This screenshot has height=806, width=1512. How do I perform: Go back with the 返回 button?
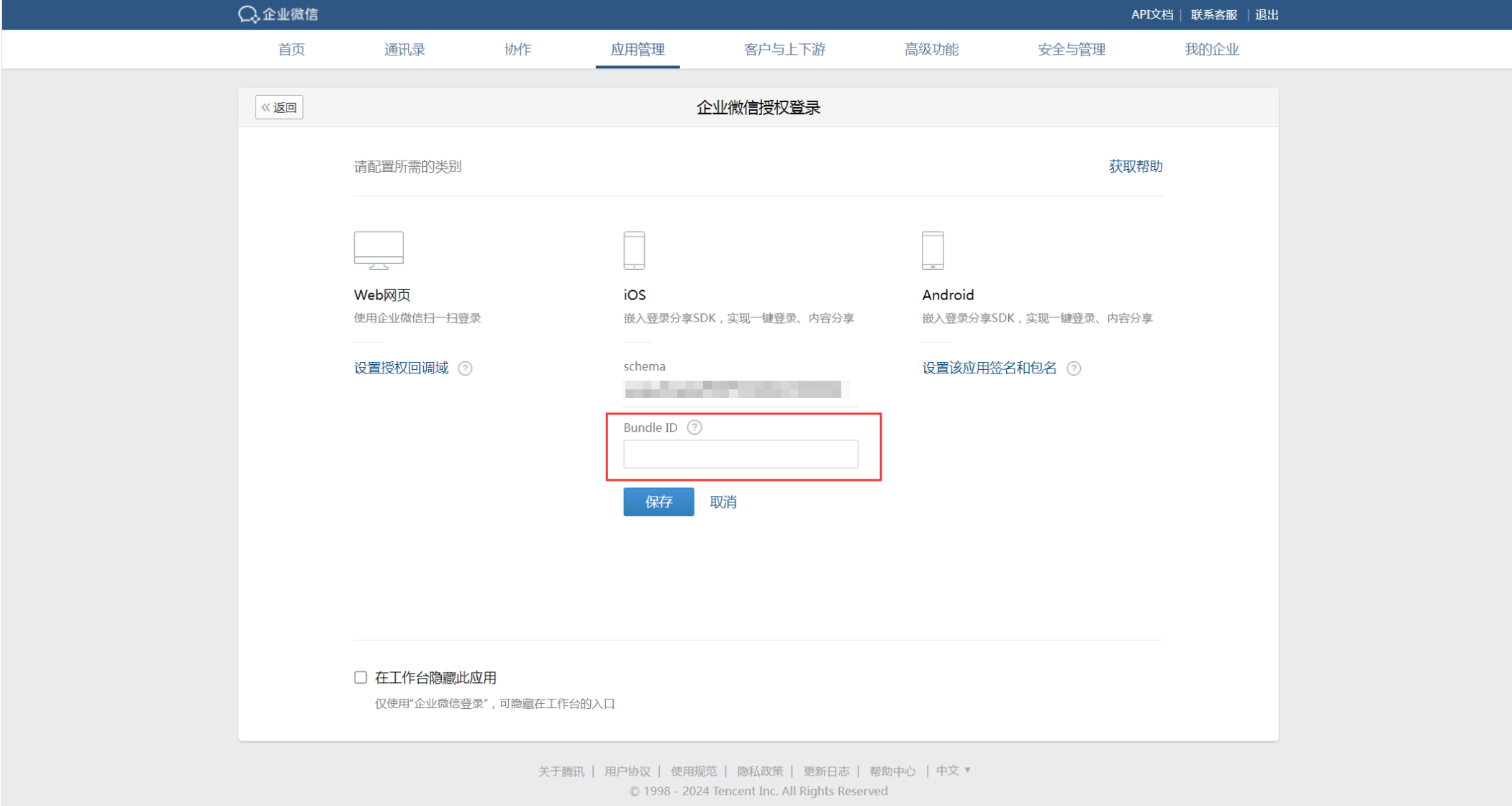click(279, 107)
